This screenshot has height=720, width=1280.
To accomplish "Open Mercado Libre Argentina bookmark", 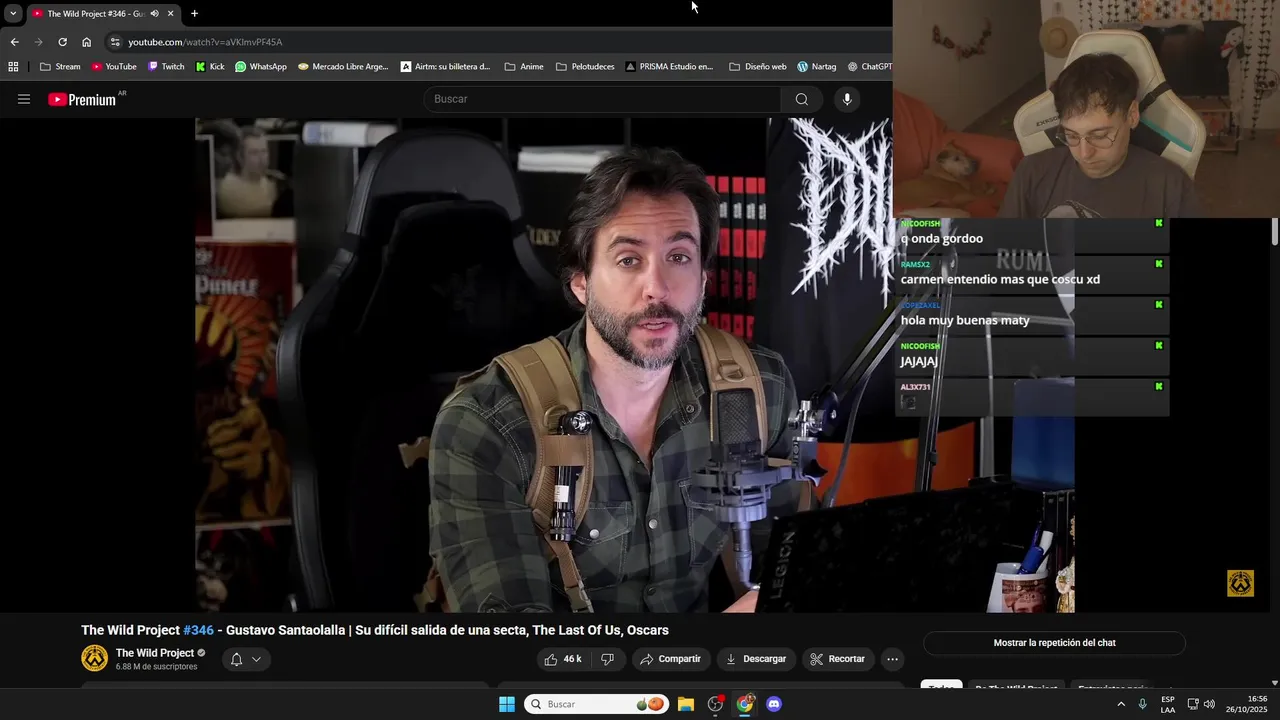I will (343, 67).
